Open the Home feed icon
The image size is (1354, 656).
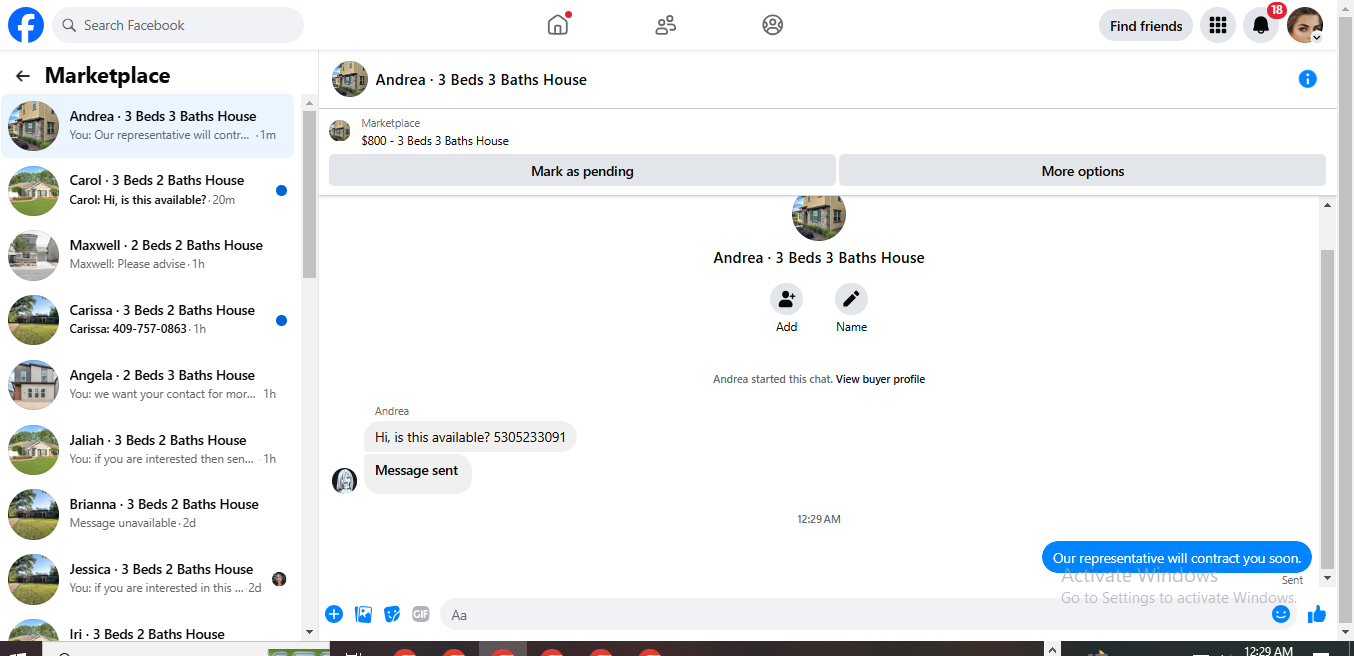coord(558,25)
